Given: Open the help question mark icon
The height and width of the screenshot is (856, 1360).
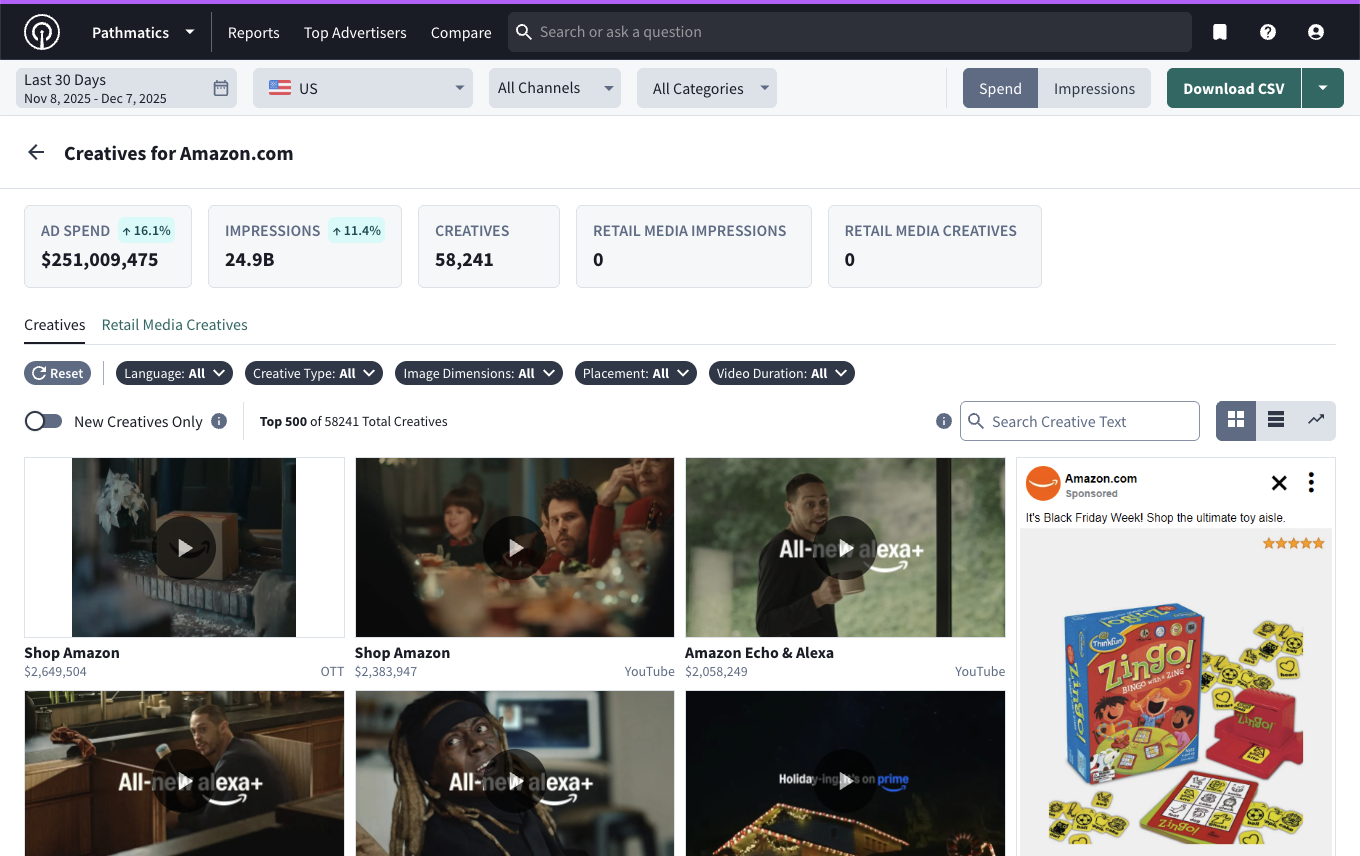Looking at the screenshot, I should click(x=1268, y=32).
